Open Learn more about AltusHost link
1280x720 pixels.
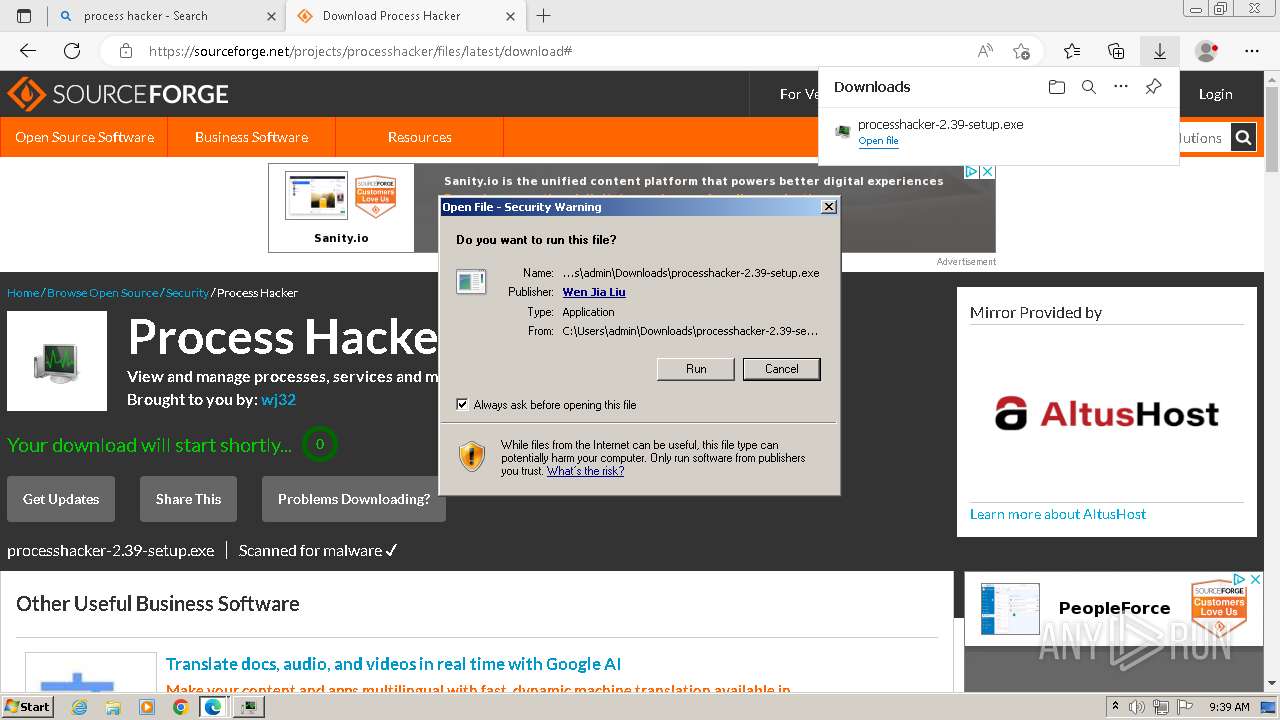(x=1058, y=514)
